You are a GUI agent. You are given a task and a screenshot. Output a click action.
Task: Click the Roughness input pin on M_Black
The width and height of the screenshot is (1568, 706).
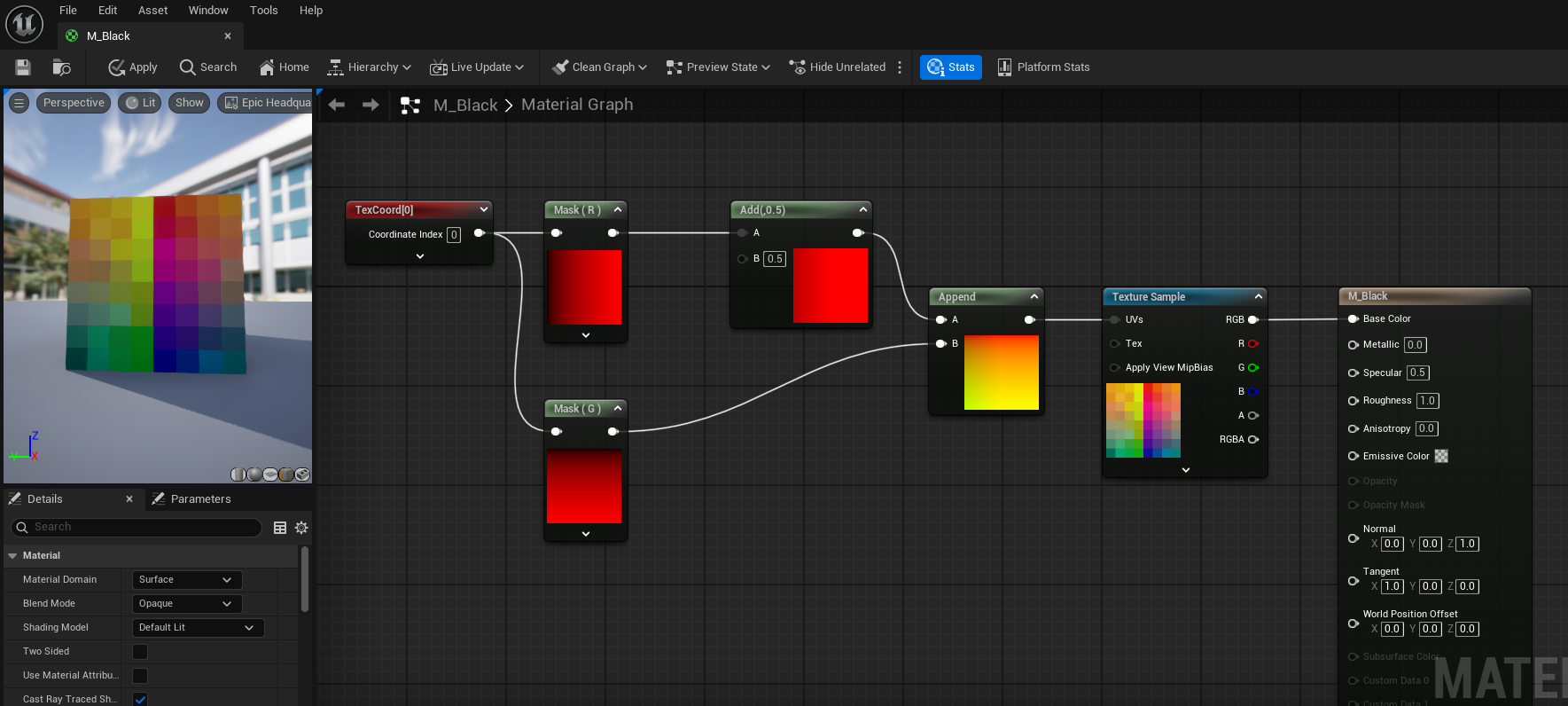coord(1353,401)
